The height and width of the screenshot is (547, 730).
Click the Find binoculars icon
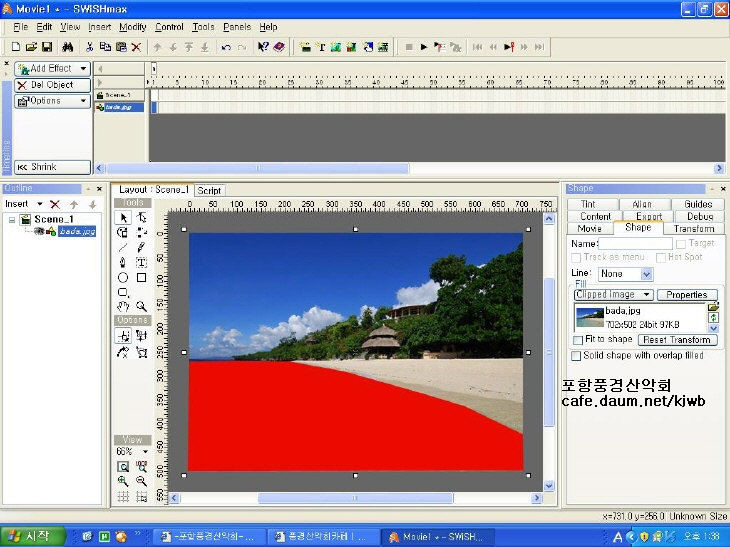[68, 47]
